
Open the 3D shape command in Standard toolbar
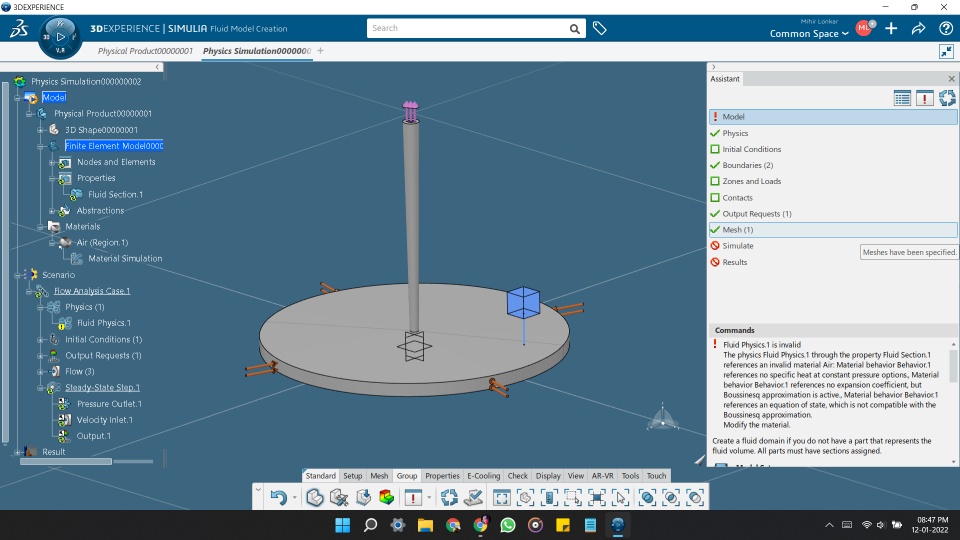tap(315, 497)
